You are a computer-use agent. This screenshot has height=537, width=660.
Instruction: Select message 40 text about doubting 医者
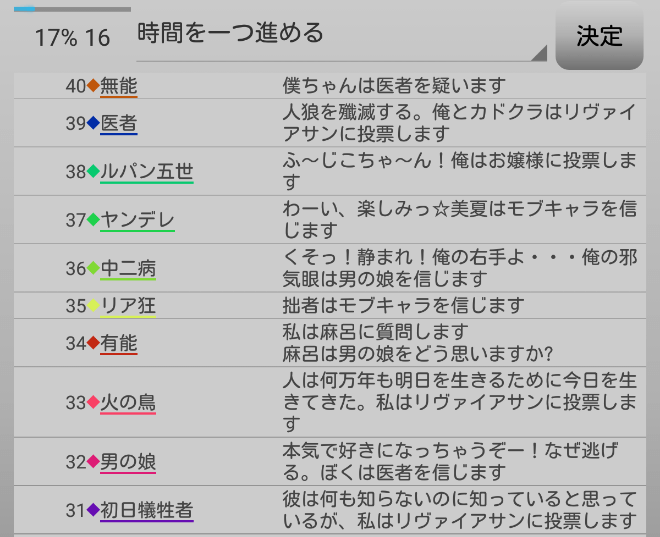(x=394, y=86)
